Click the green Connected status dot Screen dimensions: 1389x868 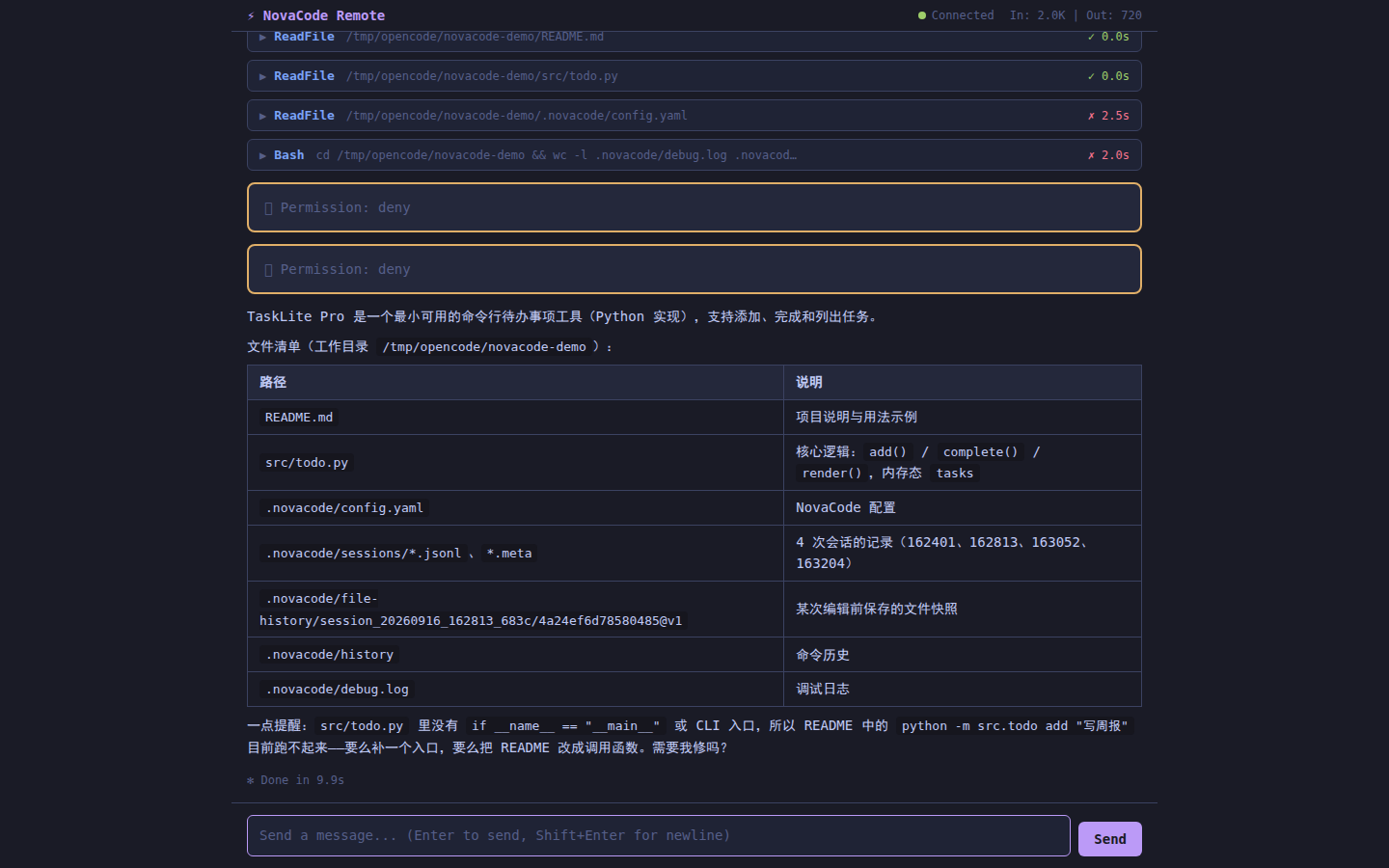coord(922,15)
